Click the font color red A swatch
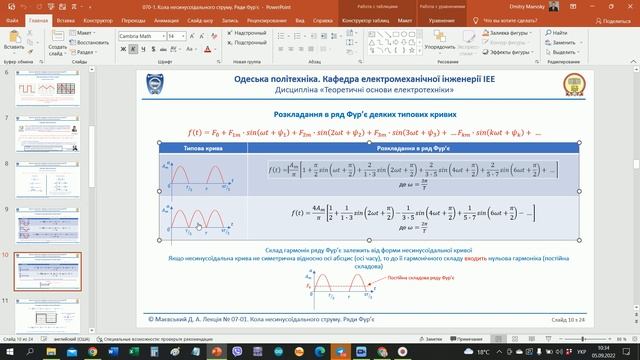This screenshot has height=360, width=640. point(207,49)
